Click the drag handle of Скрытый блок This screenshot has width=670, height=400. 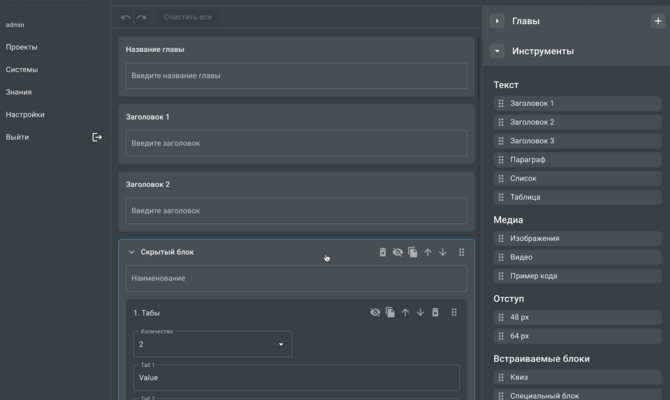tap(461, 252)
